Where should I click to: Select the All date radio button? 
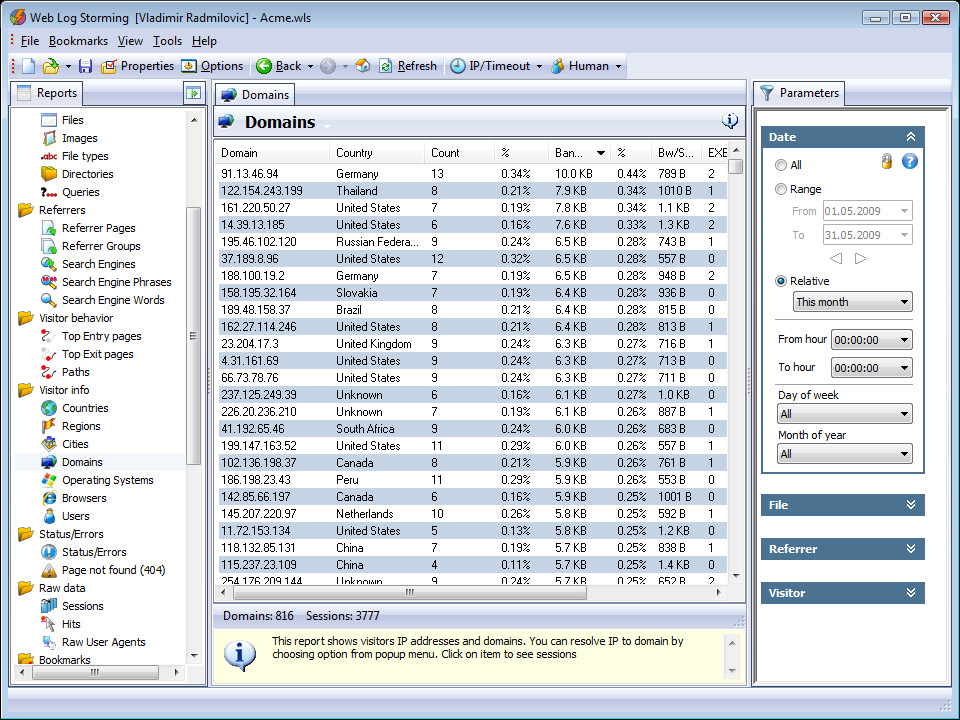(781, 165)
